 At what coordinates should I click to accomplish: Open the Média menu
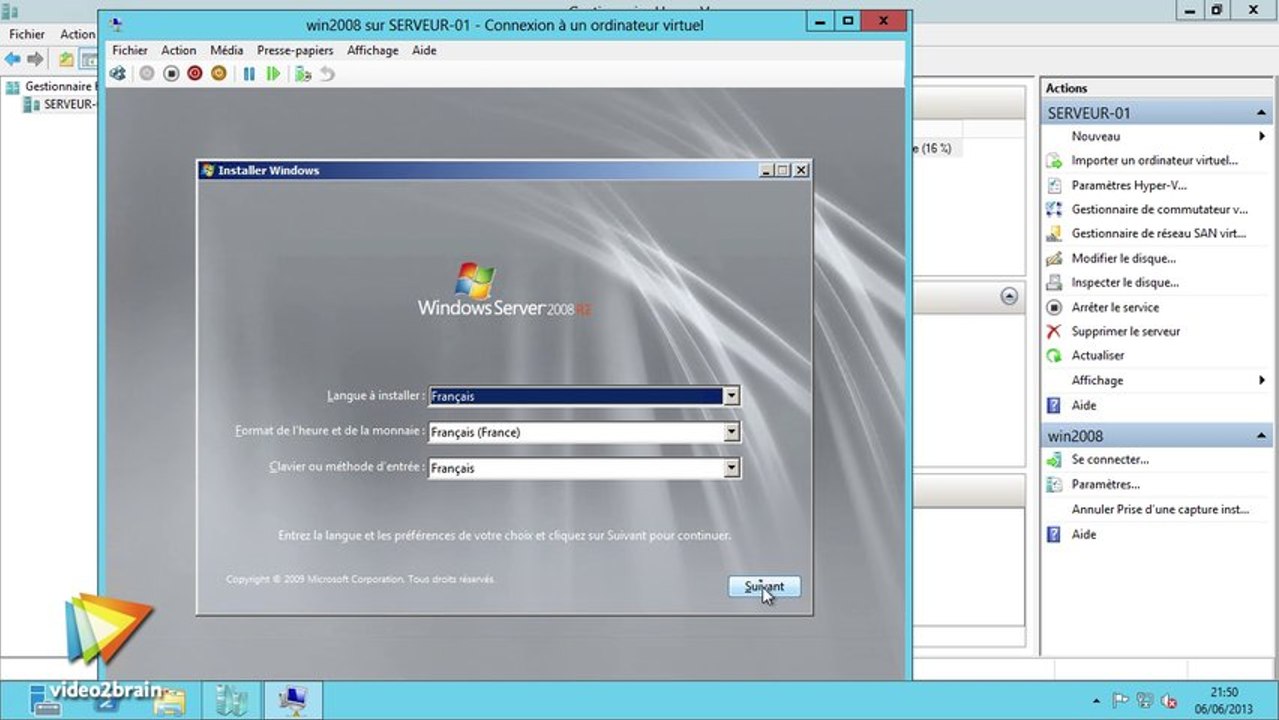coord(227,50)
